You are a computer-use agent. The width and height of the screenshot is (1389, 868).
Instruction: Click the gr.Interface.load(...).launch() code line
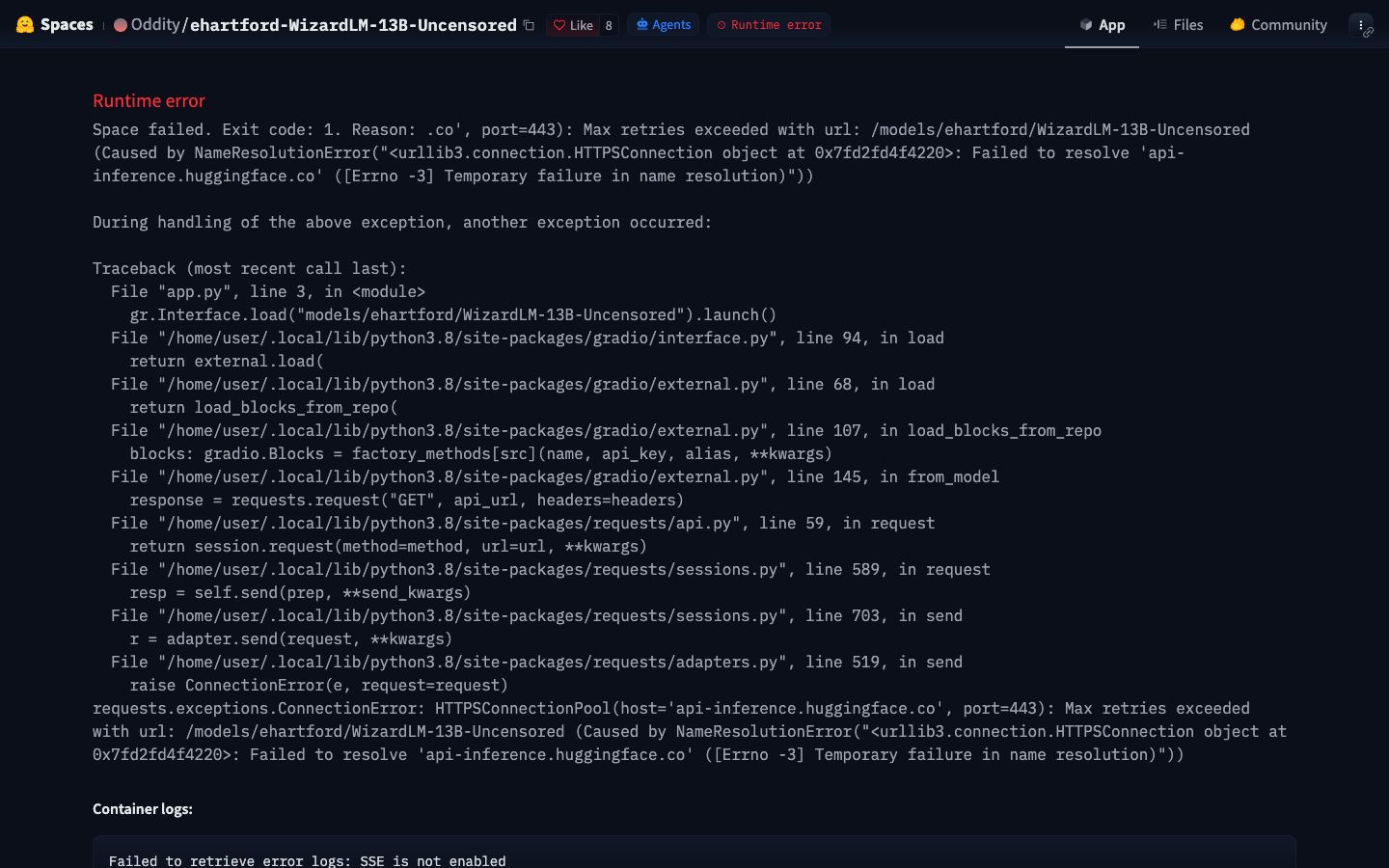point(453,315)
